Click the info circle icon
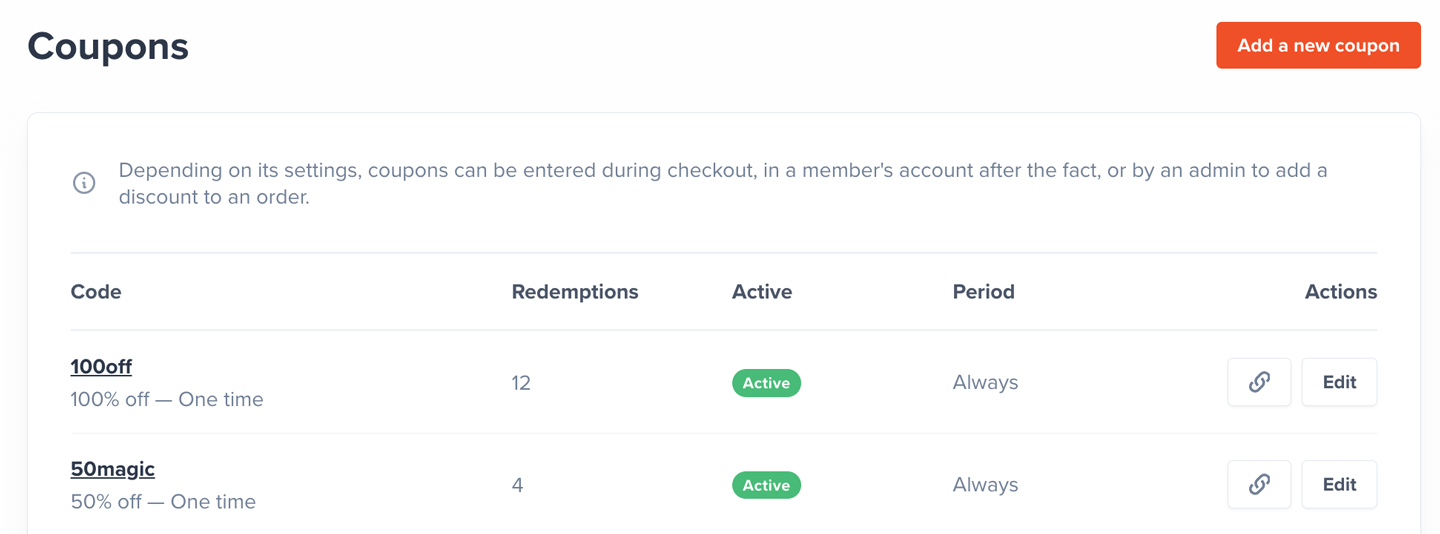This screenshot has height=534, width=1440. point(84,183)
